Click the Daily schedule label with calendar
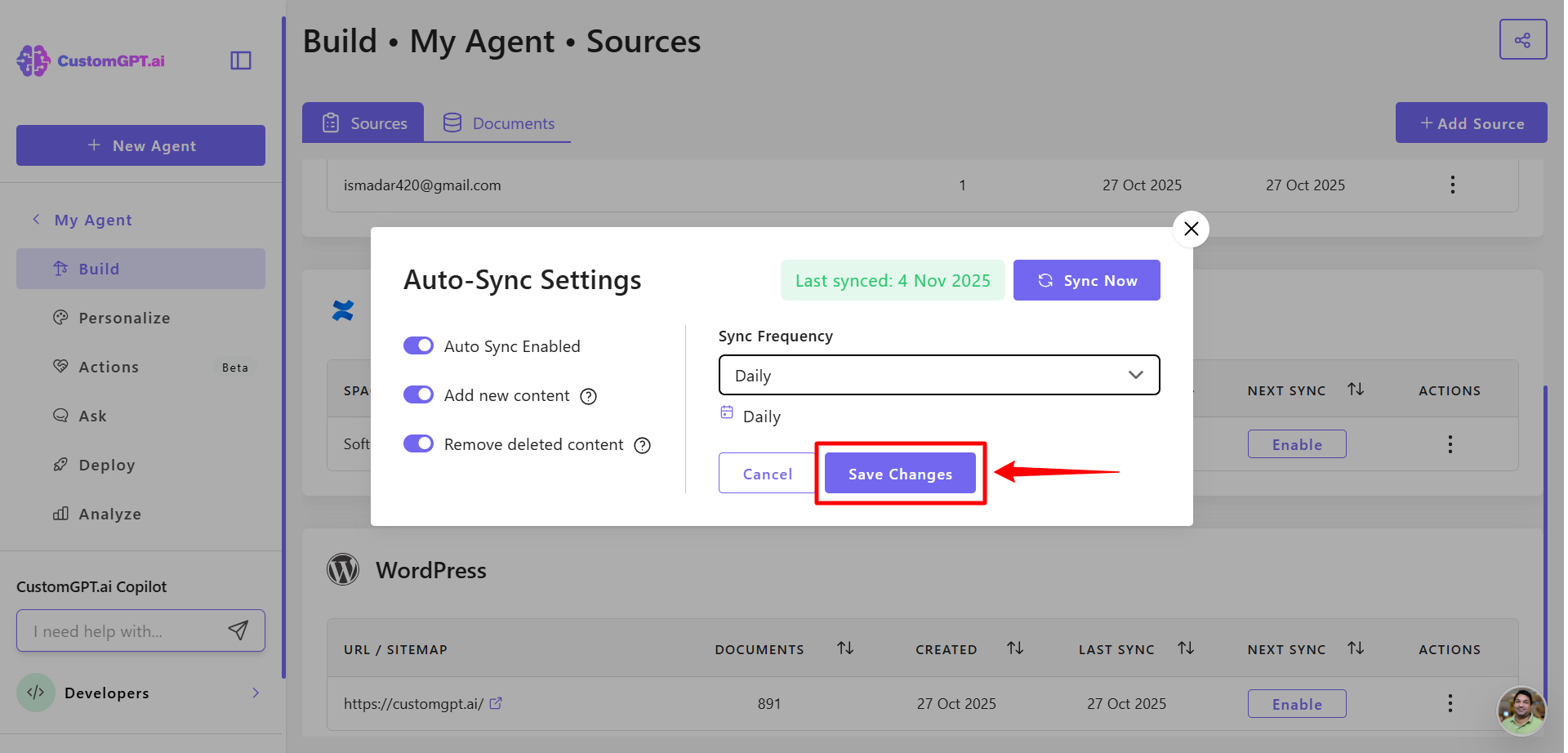This screenshot has height=753, width=1568. tap(751, 416)
